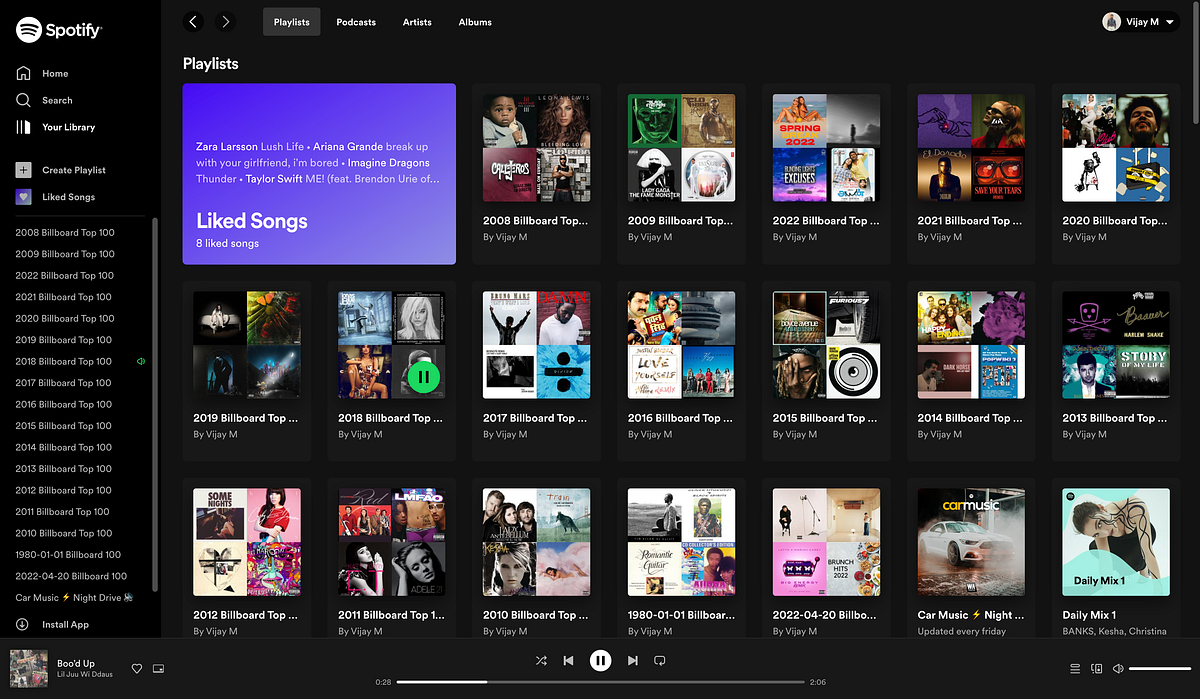
Task: Select the Home icon
Action: (22, 73)
